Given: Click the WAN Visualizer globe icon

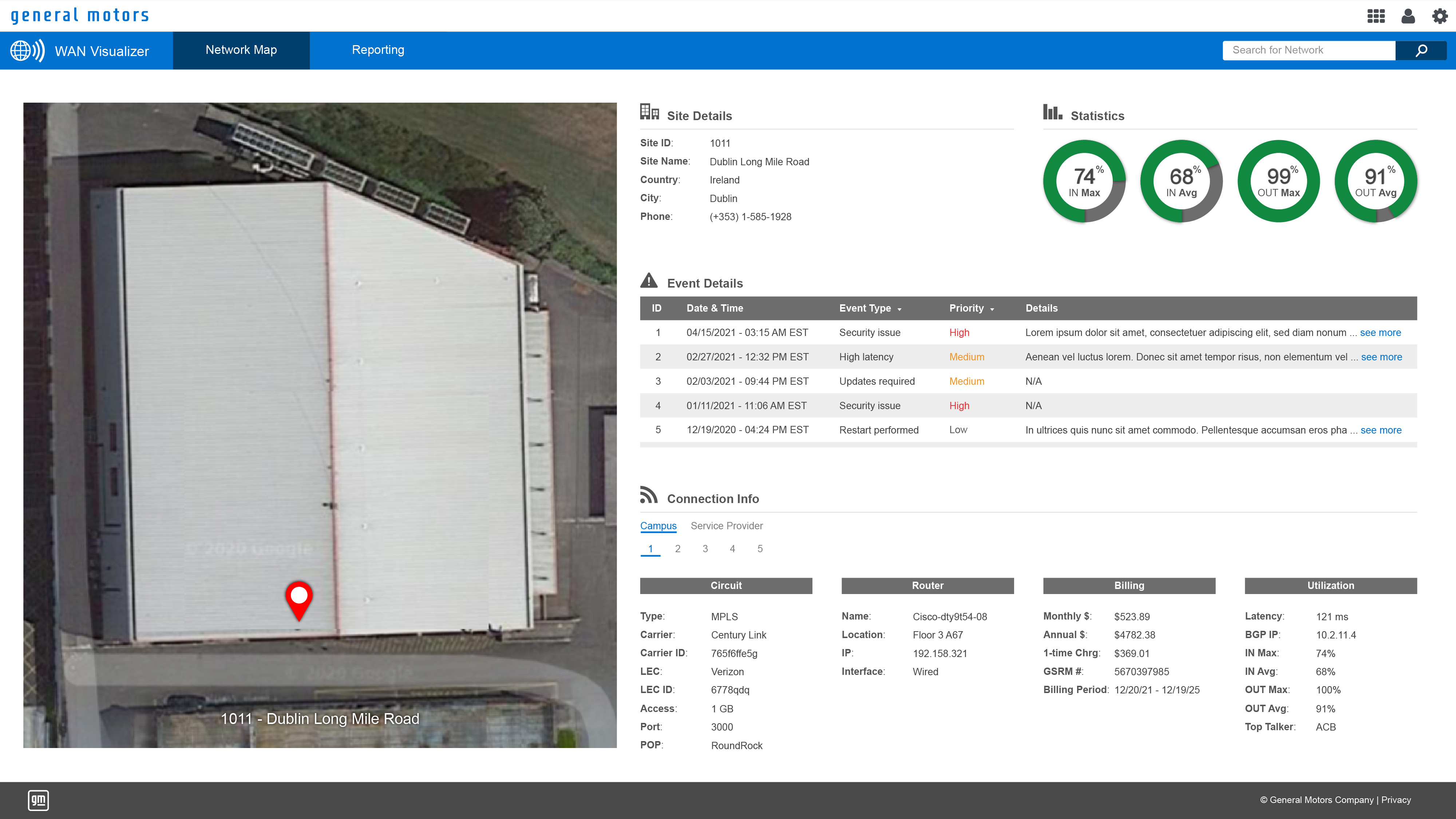Looking at the screenshot, I should coord(27,50).
